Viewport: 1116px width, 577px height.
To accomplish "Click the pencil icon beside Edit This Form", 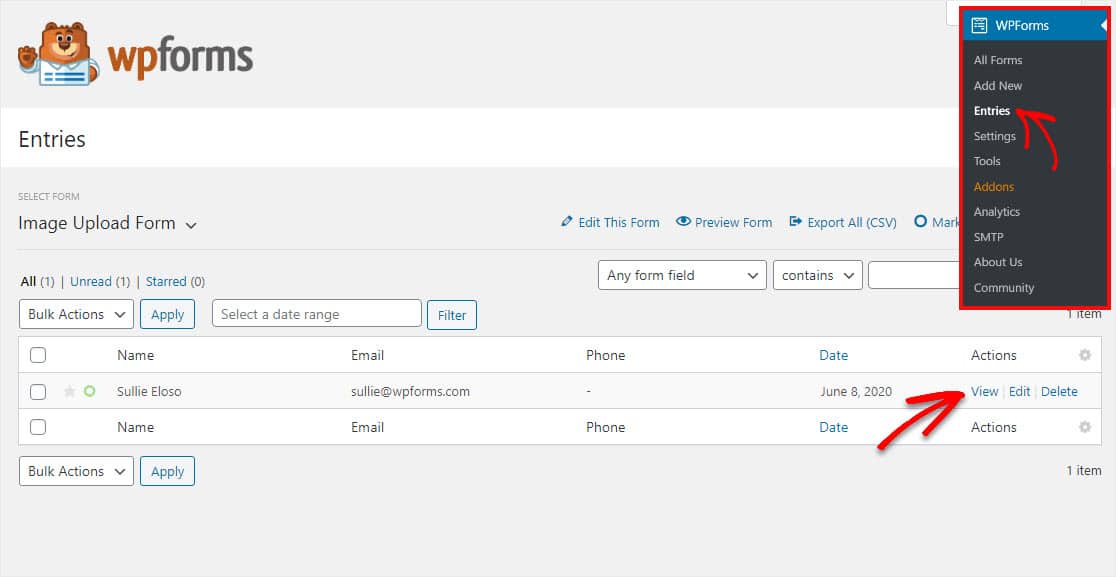I will 567,222.
